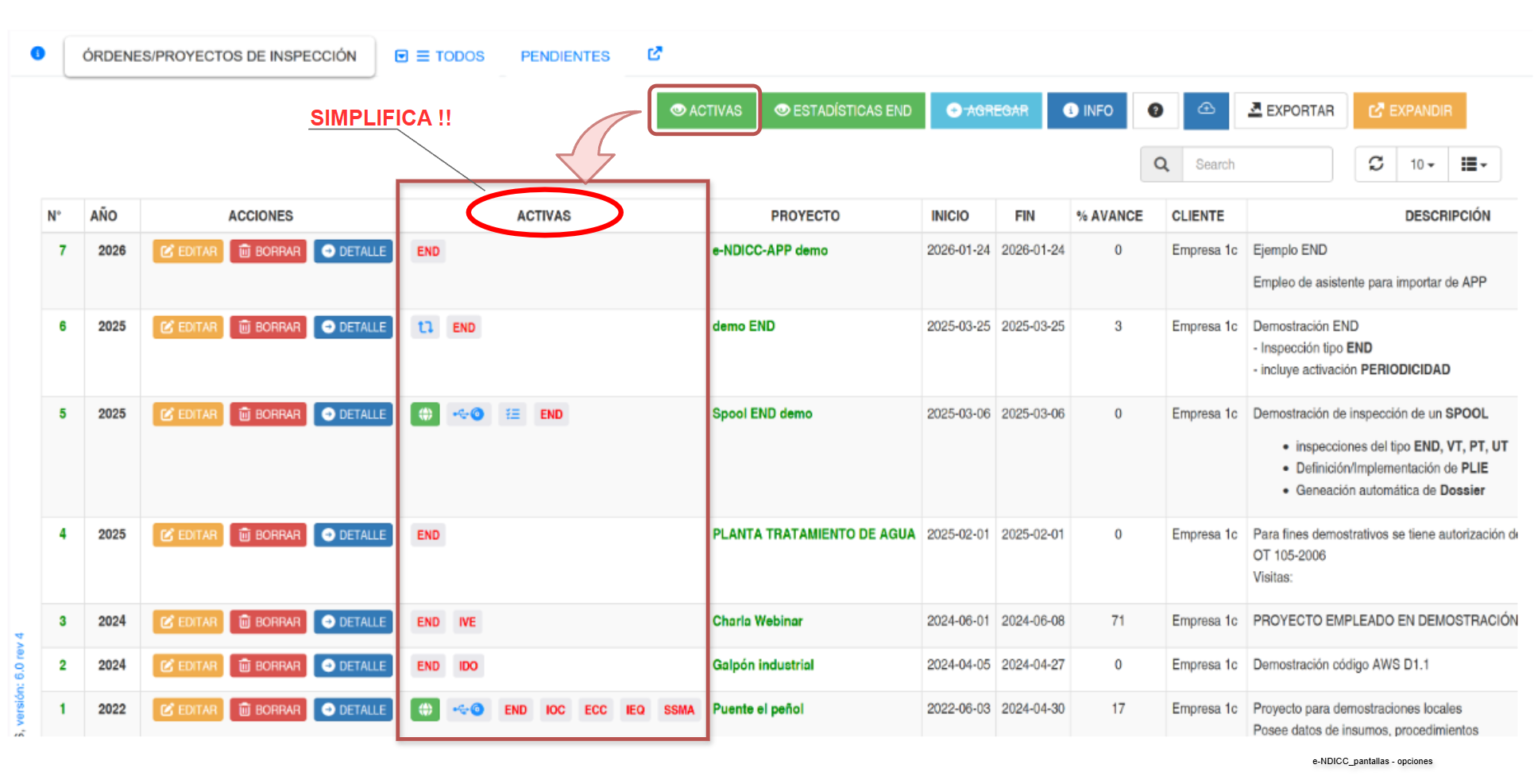Click the refresh table icon
Screen dimensions: 1534x784
1376,164
